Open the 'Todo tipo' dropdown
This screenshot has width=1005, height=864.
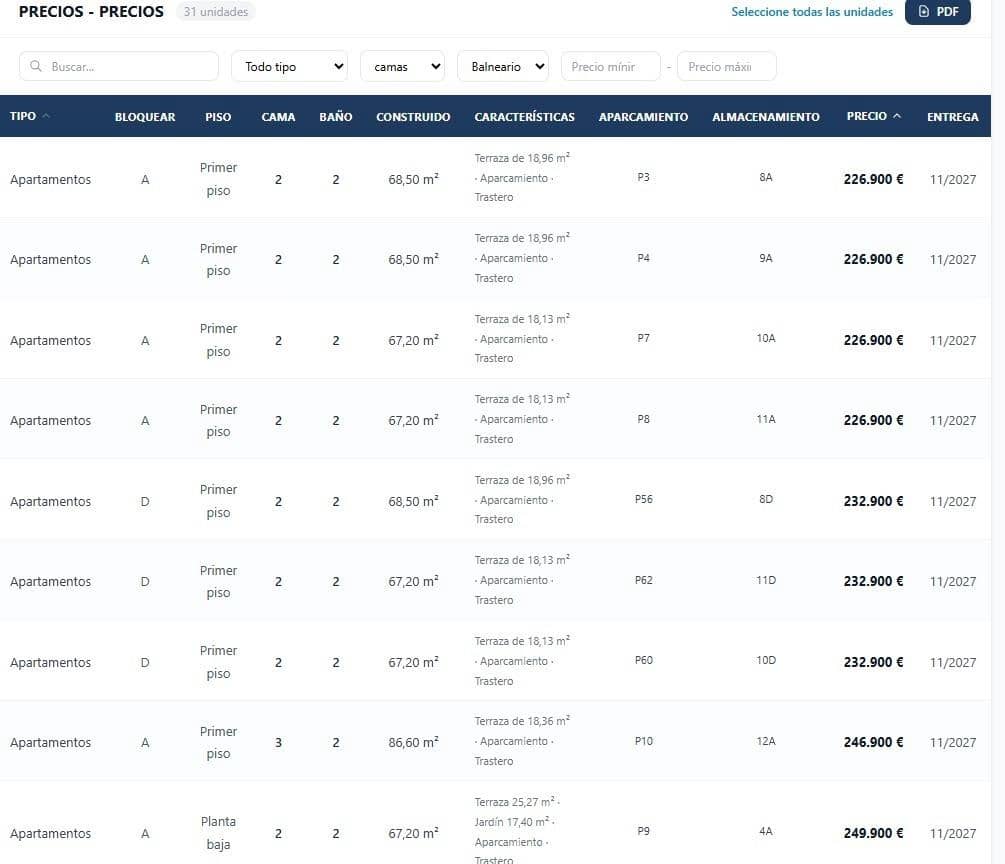point(289,66)
